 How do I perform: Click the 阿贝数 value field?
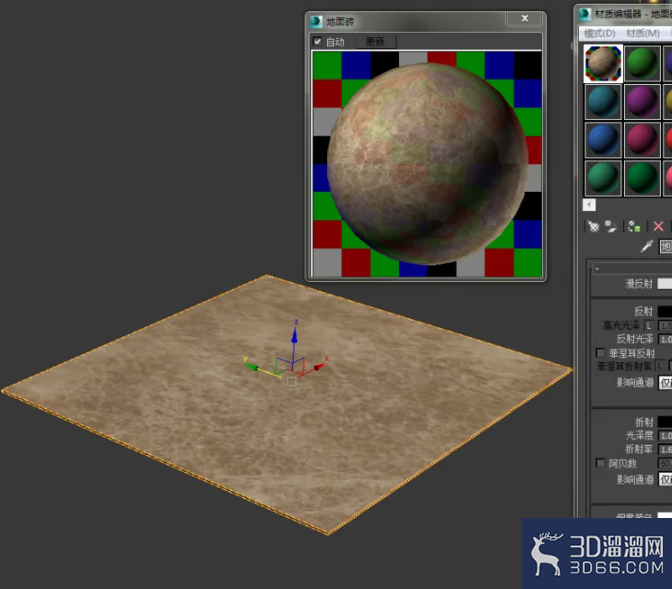665,463
